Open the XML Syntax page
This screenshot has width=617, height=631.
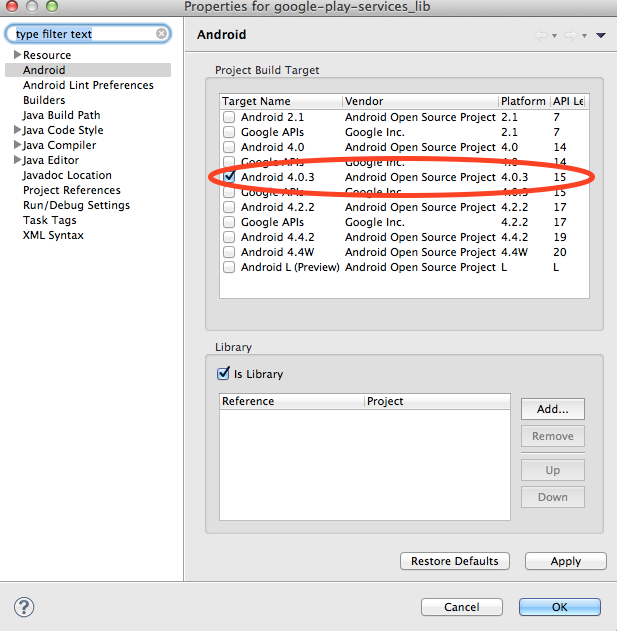53,235
